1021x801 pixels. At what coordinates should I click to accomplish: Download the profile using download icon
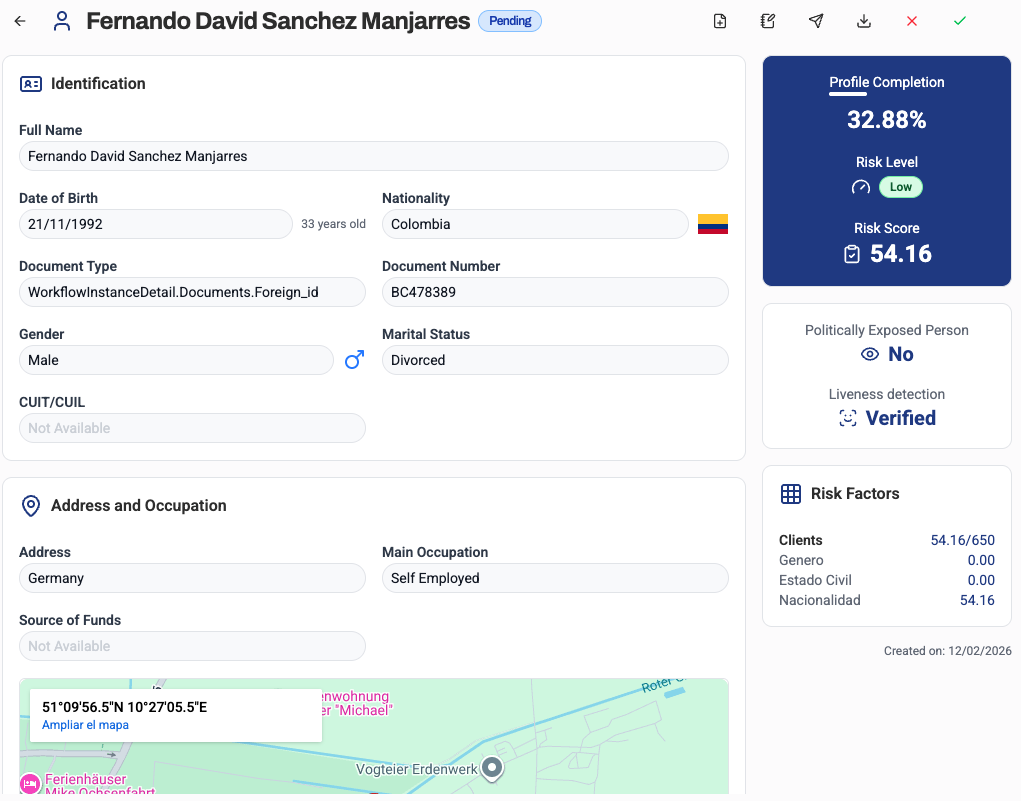click(864, 21)
